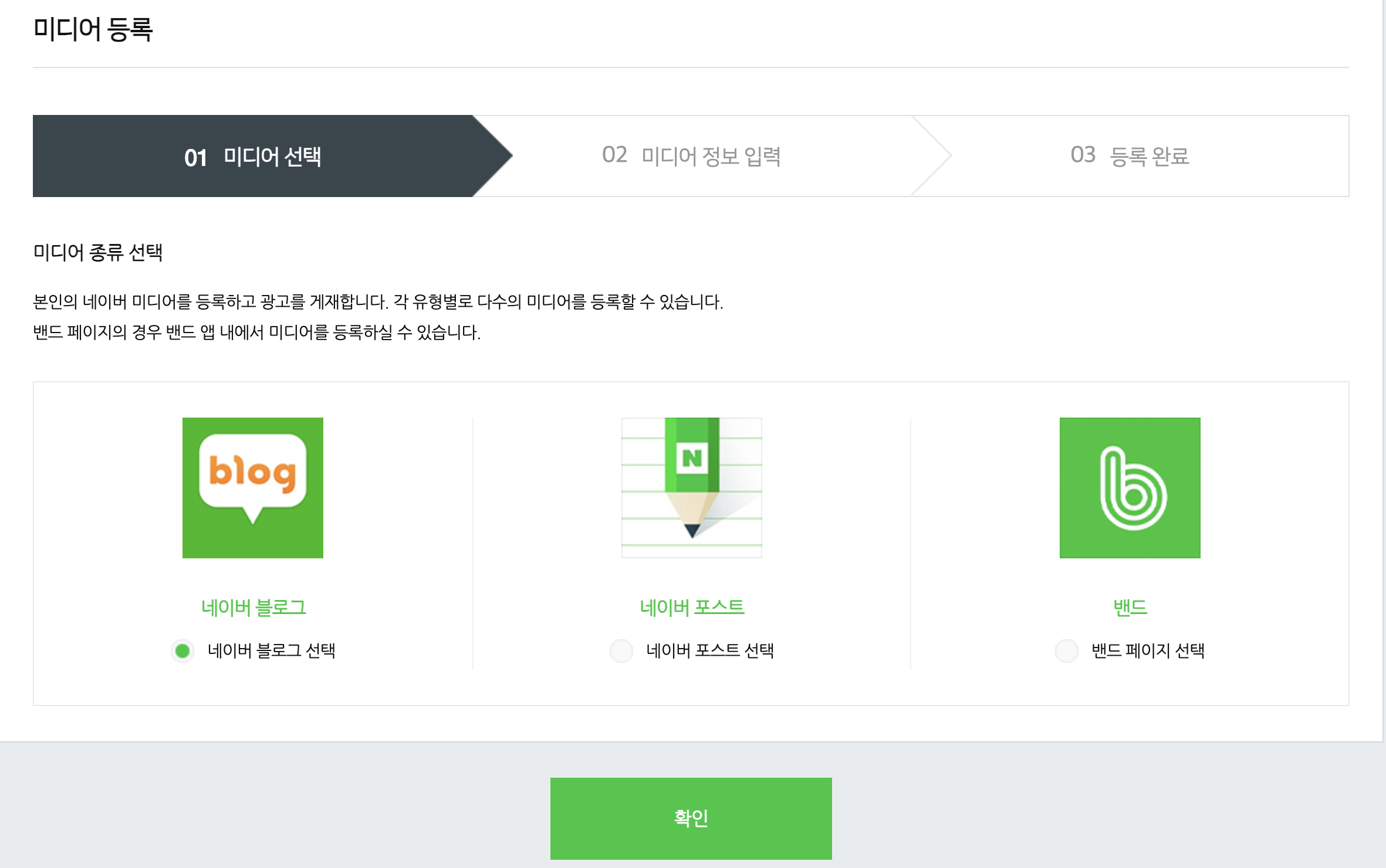Click the 네이버 포스트 green title link
Viewport: 1386px width, 868px height.
click(692, 607)
